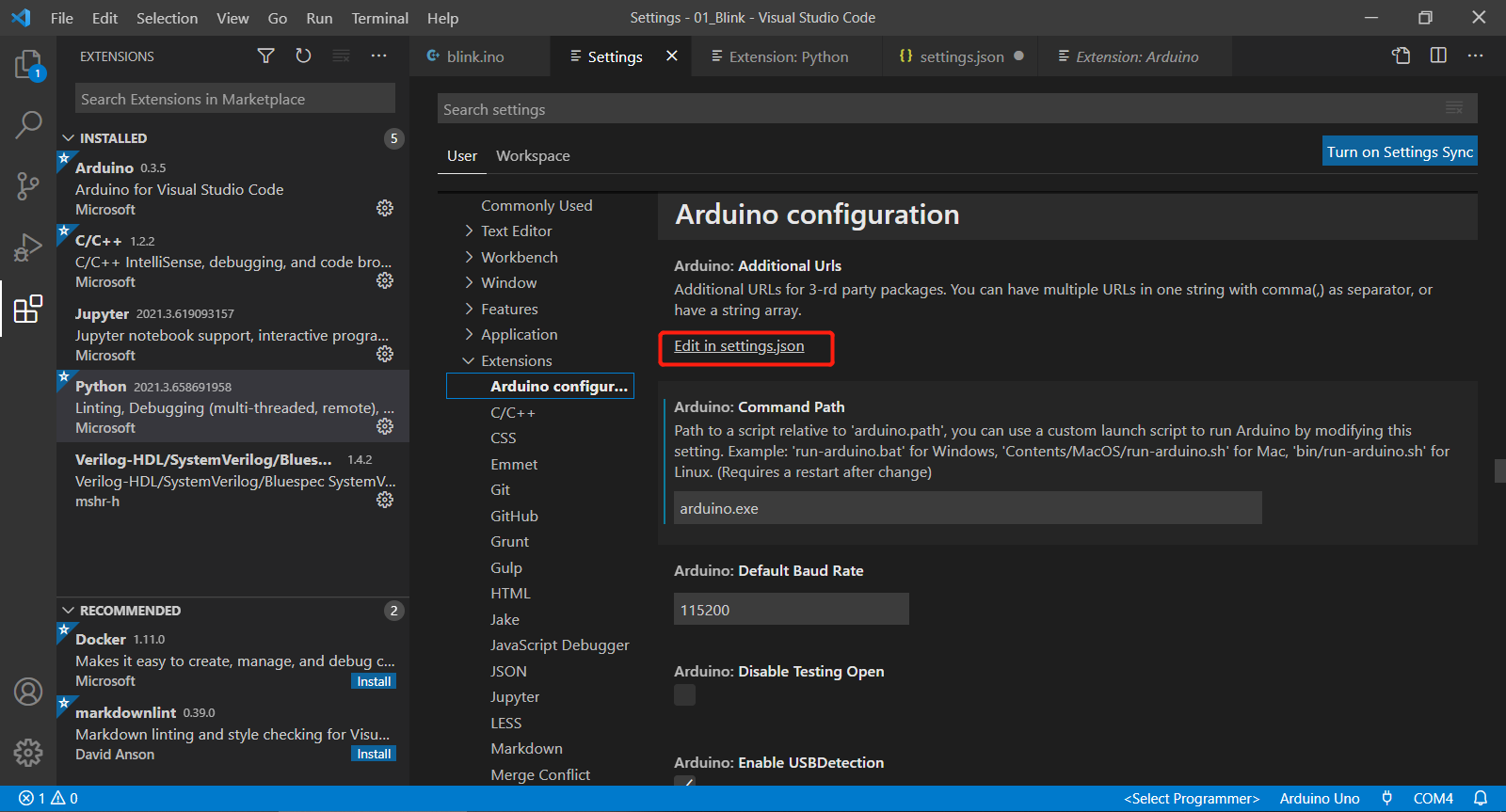
Task: Open the File menu
Action: click(x=62, y=18)
